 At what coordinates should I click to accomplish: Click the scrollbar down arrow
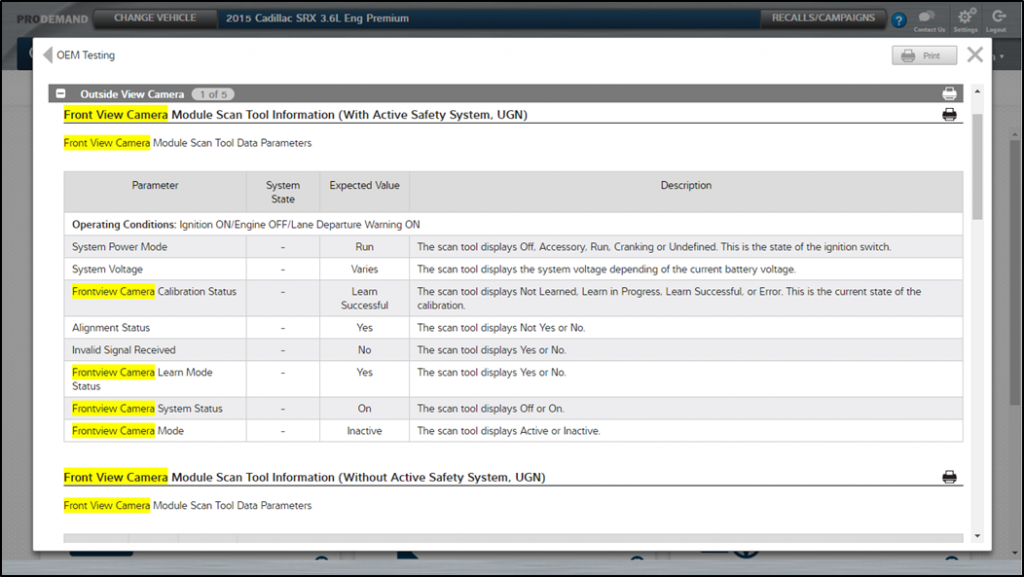[x=977, y=536]
